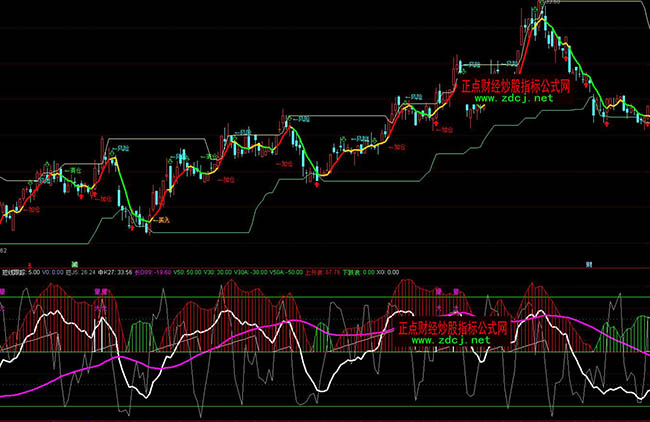Viewport: 650px width, 422px height.
Task: Open the www.zdcj.net link in indicator panel
Action: (450, 341)
